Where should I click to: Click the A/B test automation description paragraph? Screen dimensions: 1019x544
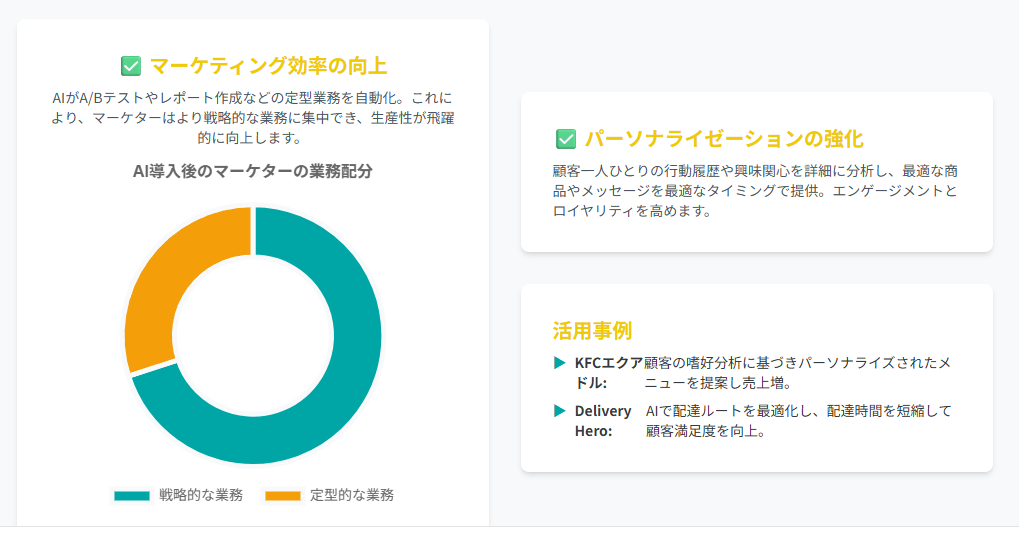click(253, 118)
